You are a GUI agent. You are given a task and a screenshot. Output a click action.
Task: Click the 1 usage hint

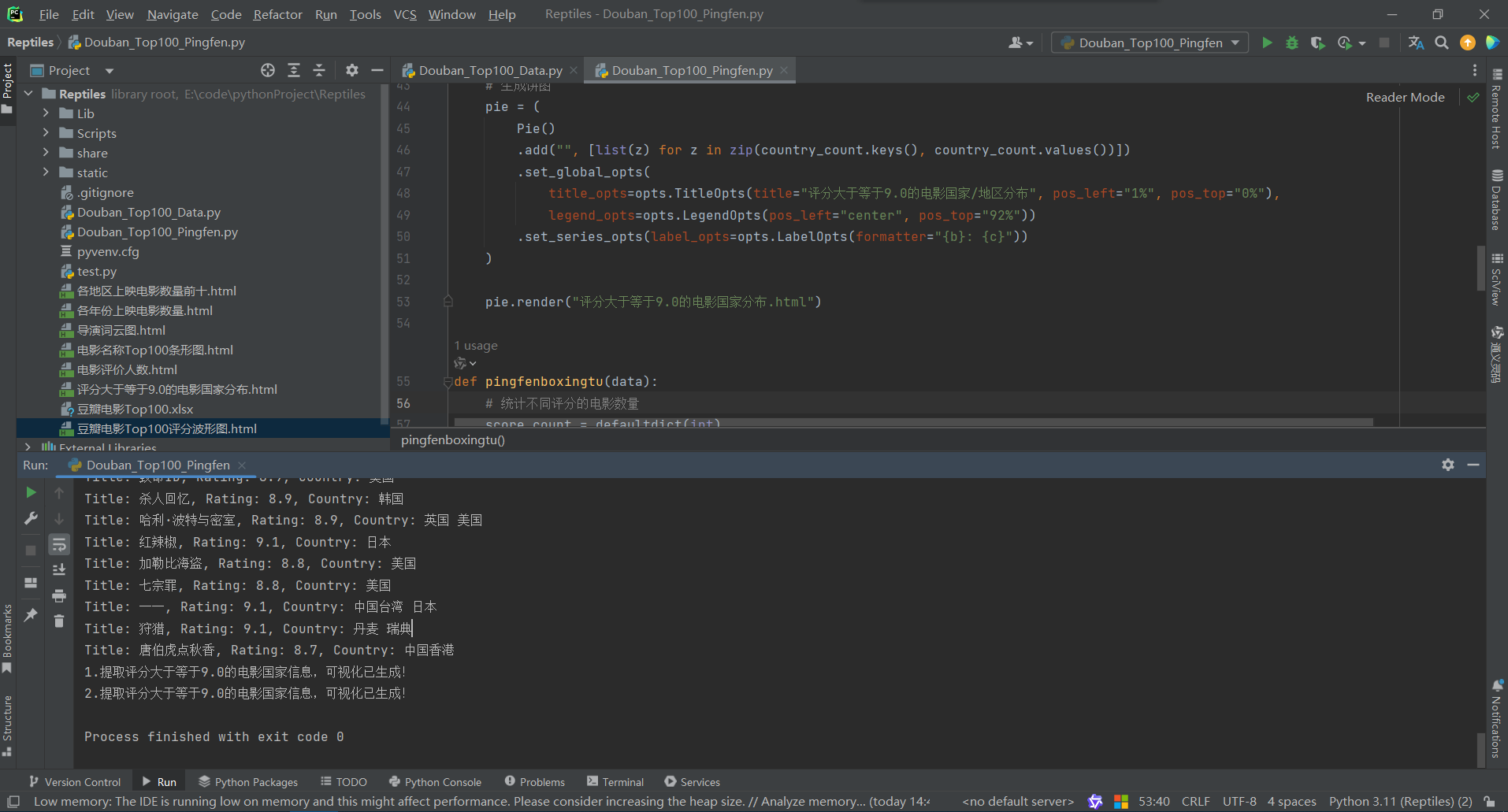point(476,345)
